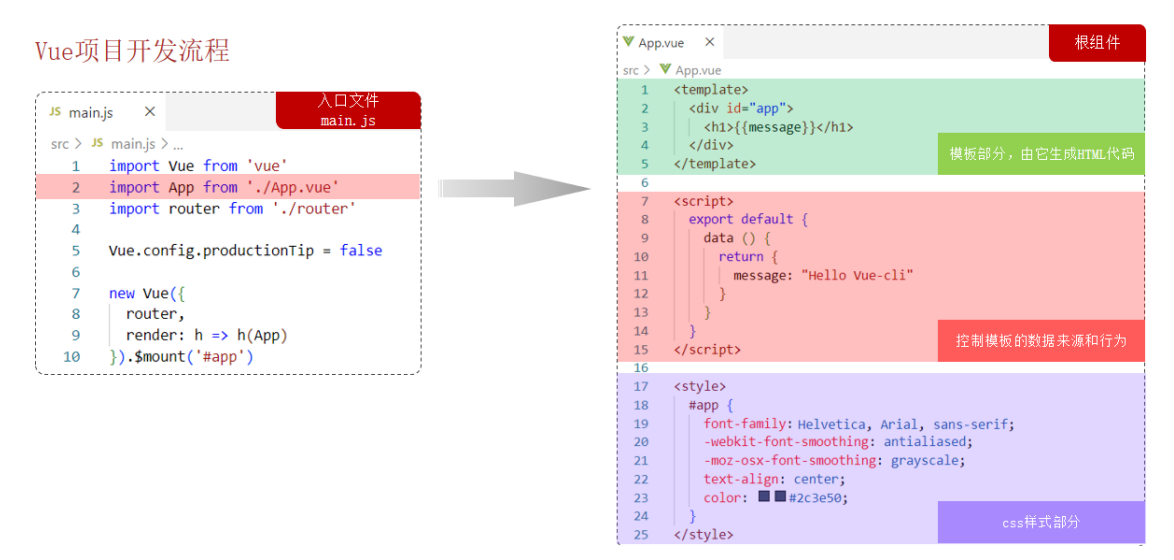Click the JS file icon on main.js tab
The width and height of the screenshot is (1174, 560).
coord(55,112)
